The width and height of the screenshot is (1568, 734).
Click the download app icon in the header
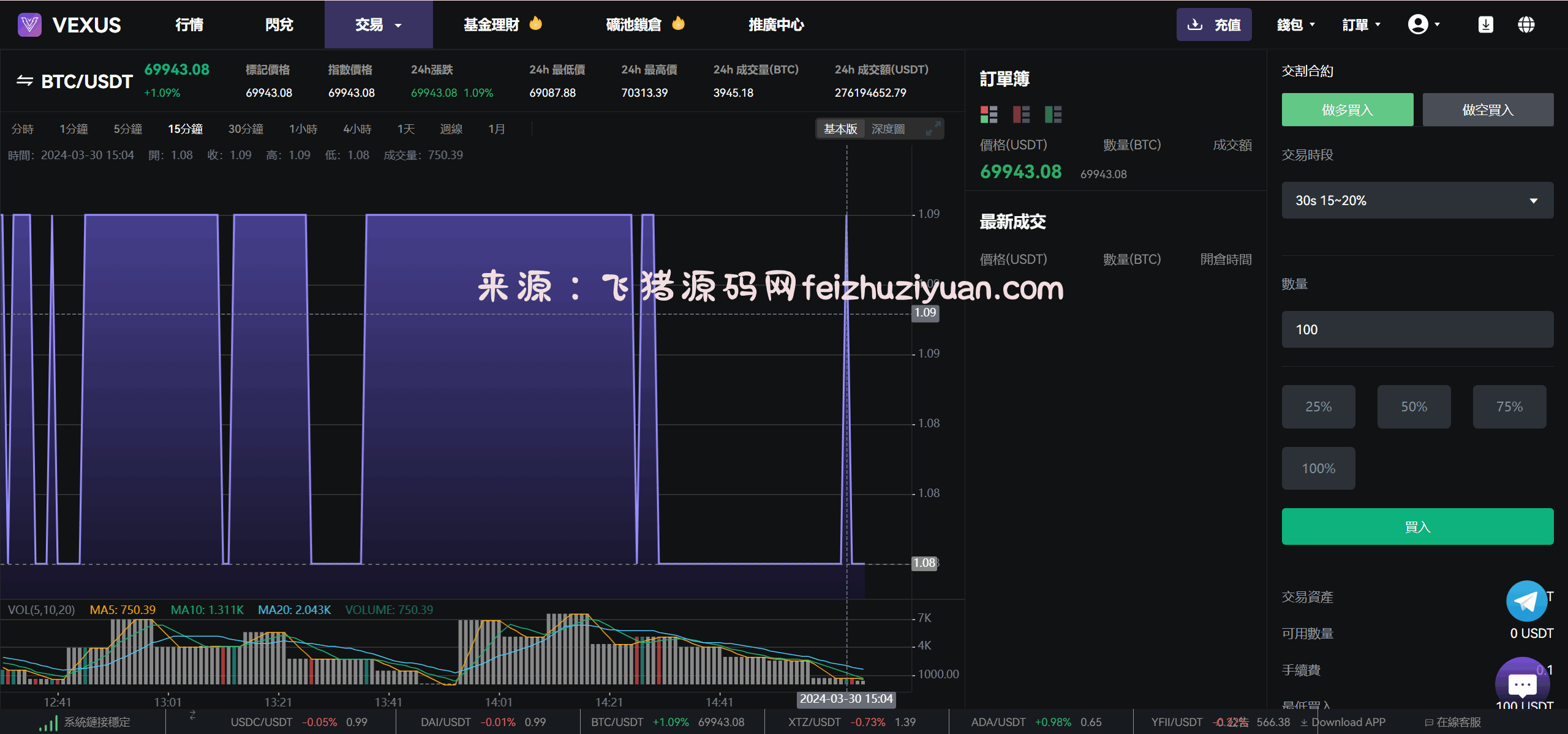tap(1485, 24)
